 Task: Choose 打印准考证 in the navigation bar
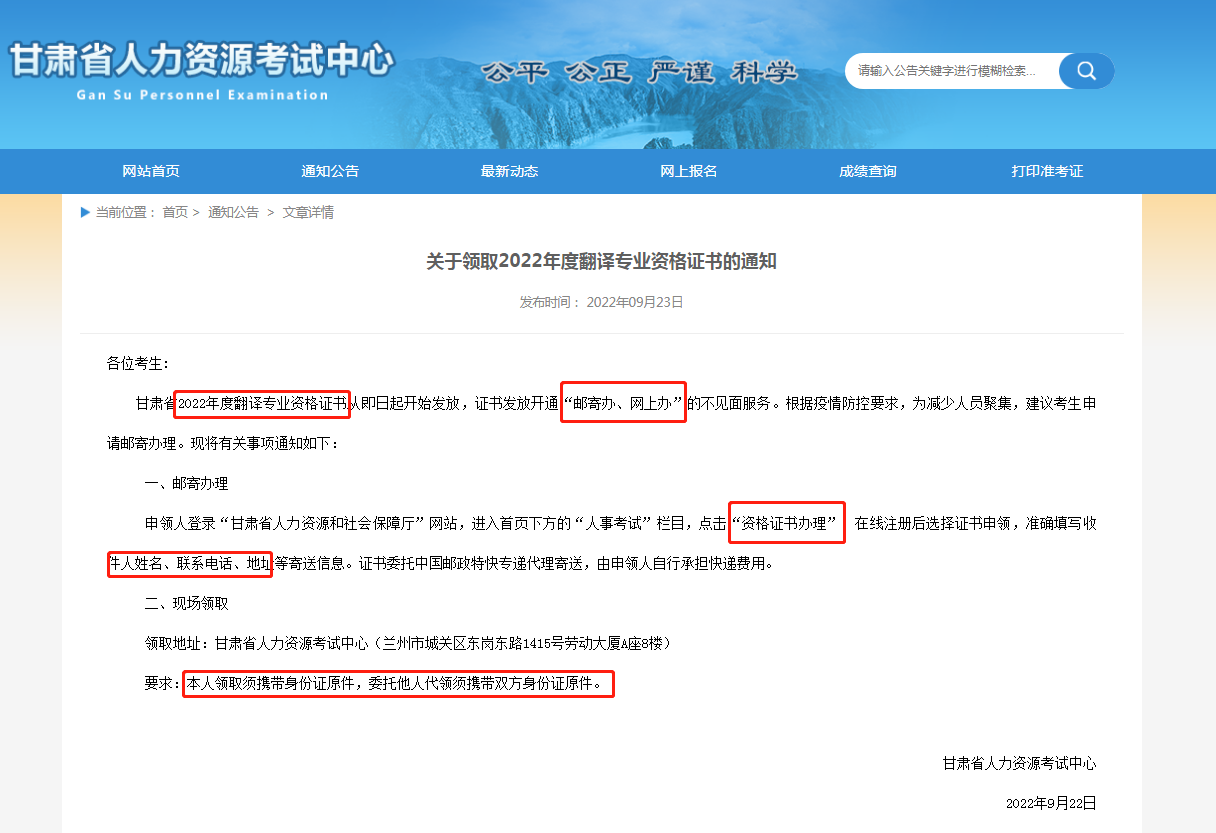point(1047,171)
